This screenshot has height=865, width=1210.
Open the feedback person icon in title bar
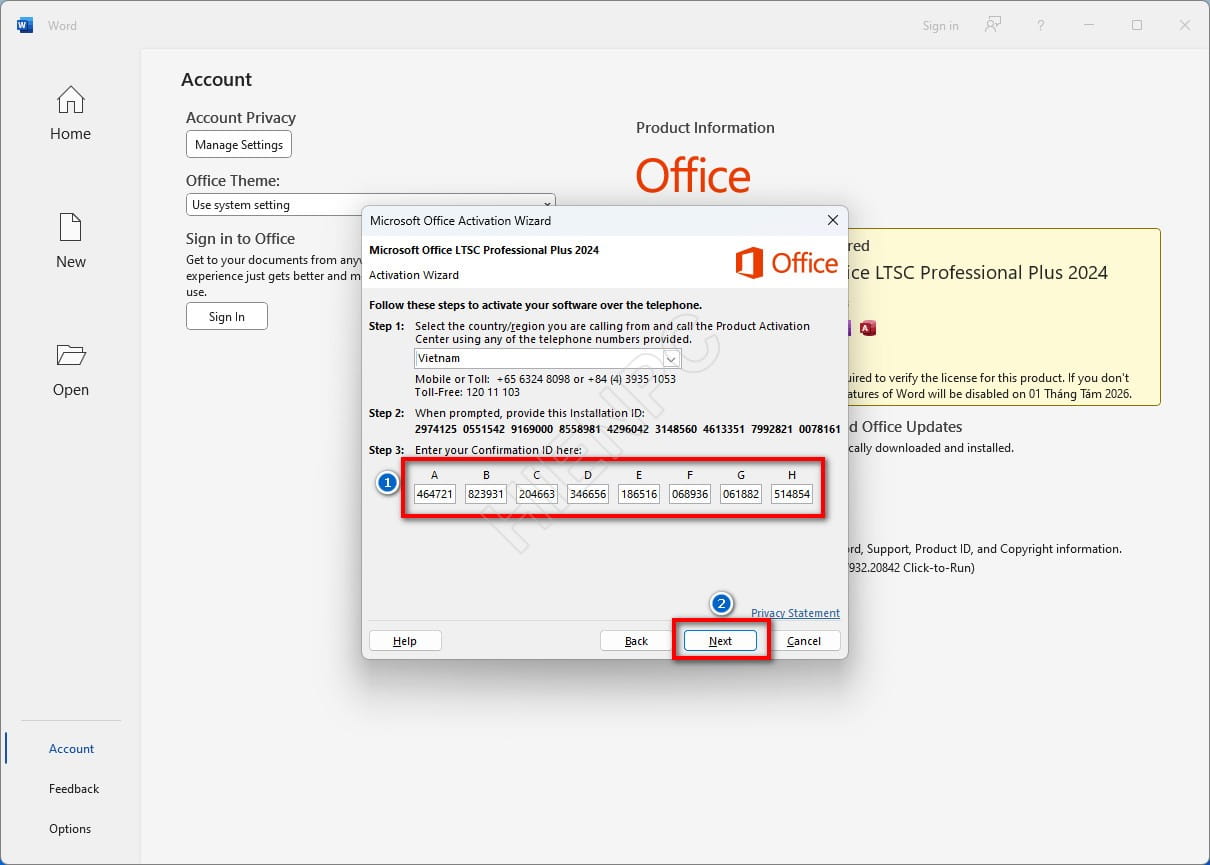[x=992, y=25]
